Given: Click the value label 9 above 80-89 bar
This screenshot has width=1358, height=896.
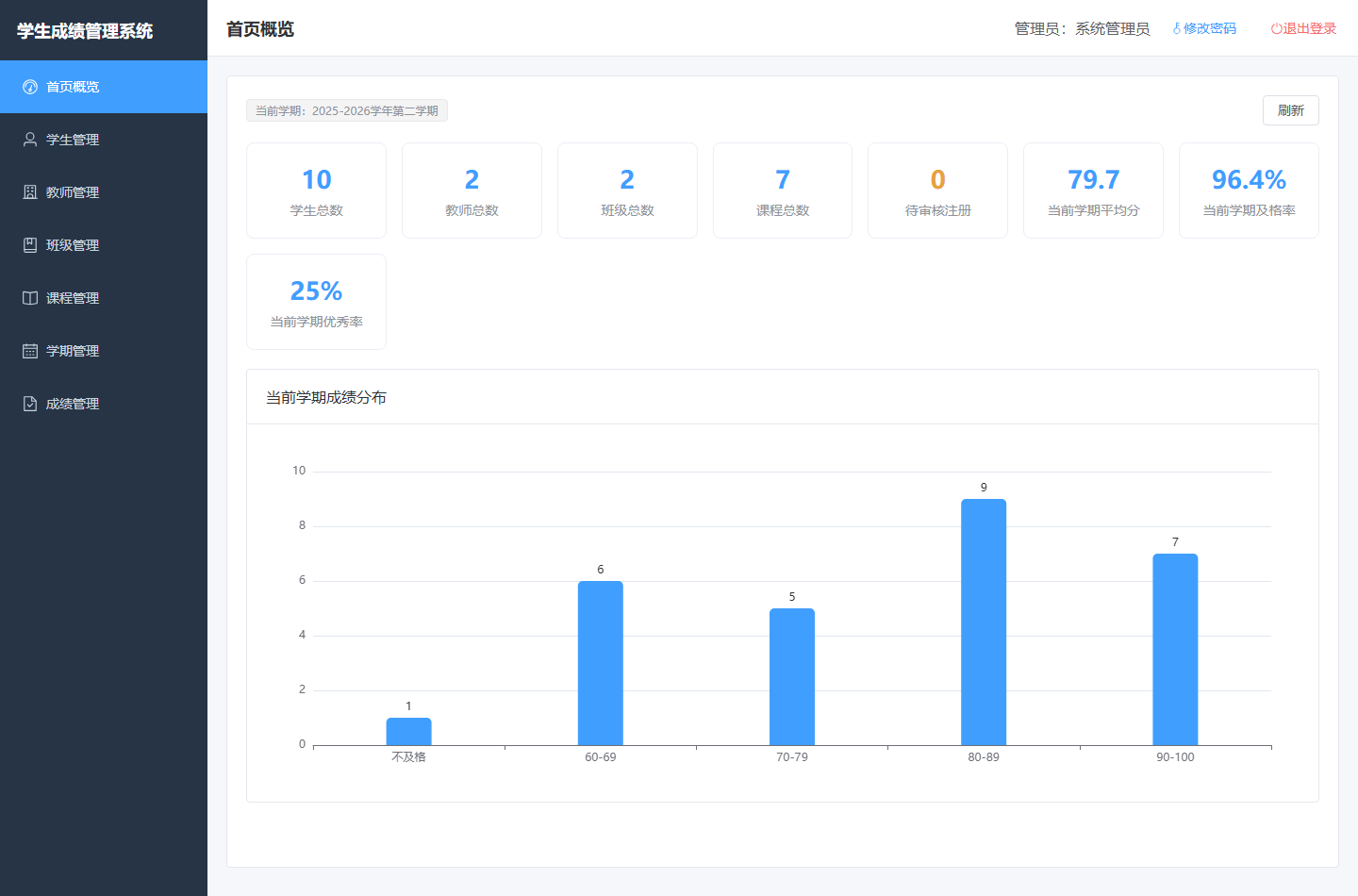Looking at the screenshot, I should (984, 488).
